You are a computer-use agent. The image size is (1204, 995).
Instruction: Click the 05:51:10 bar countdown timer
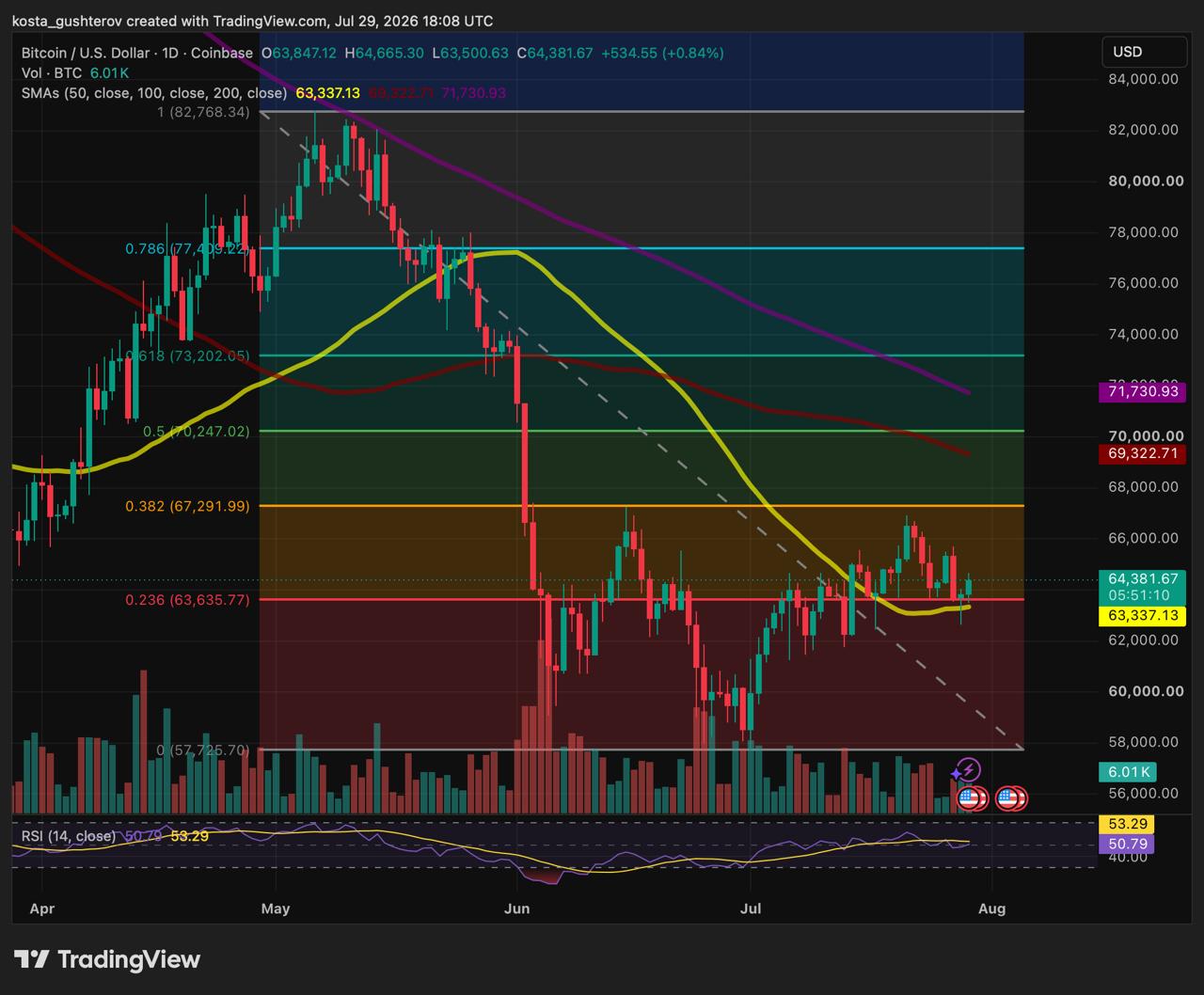point(1141,596)
